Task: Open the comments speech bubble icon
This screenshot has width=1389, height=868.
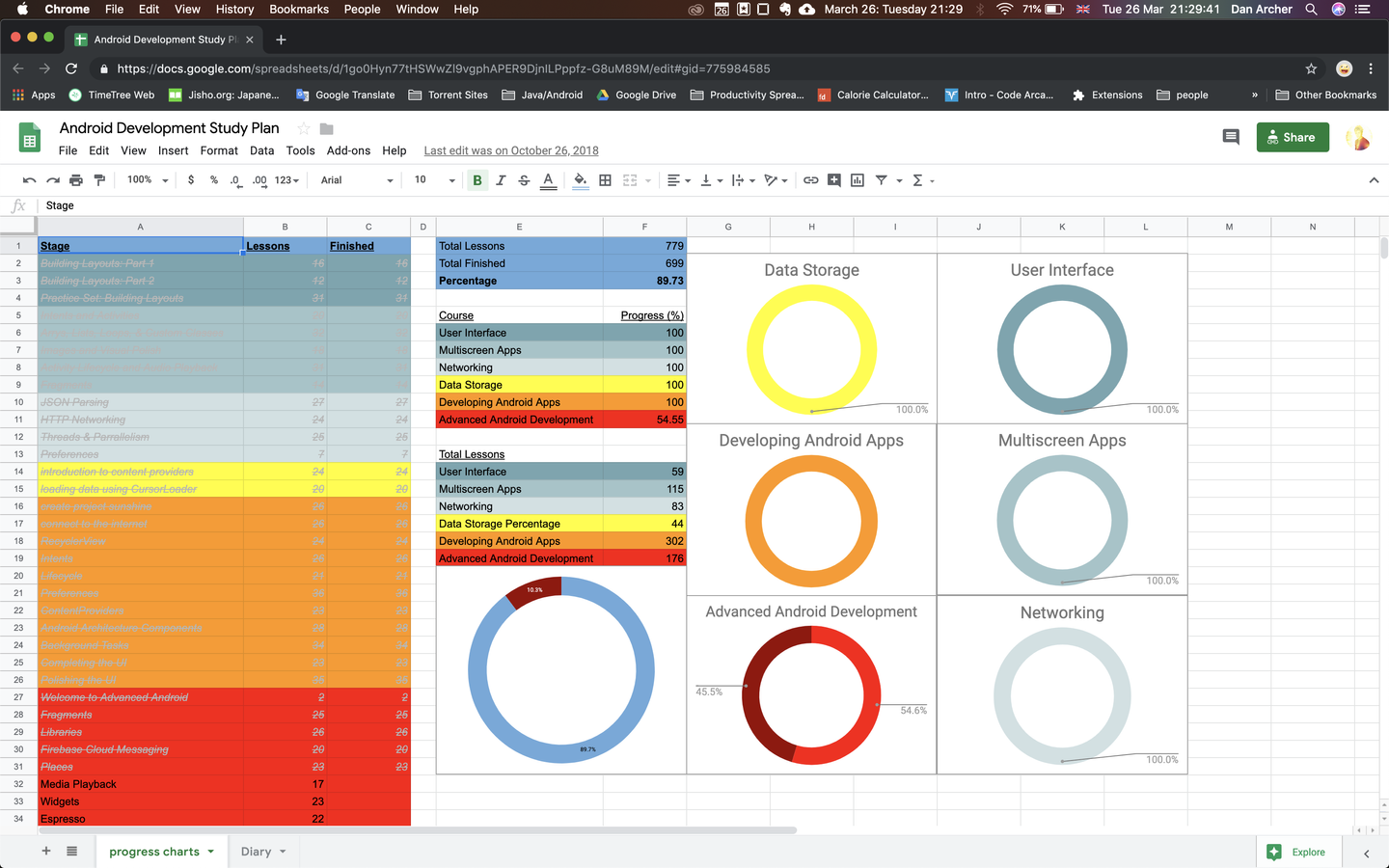Action: click(1231, 137)
